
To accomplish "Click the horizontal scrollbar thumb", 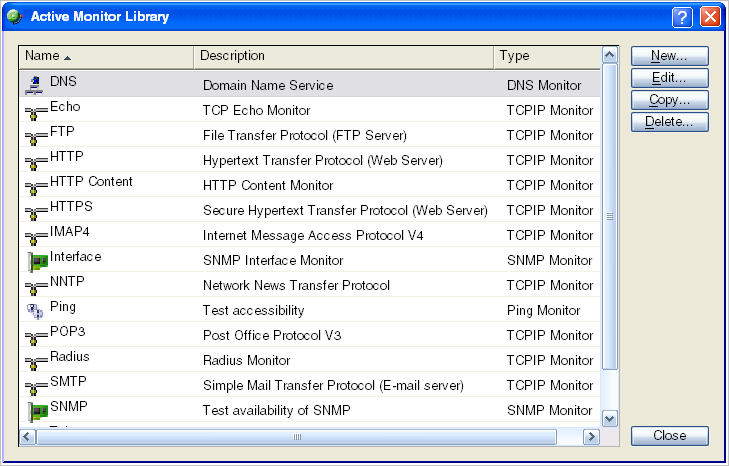I will tap(297, 437).
